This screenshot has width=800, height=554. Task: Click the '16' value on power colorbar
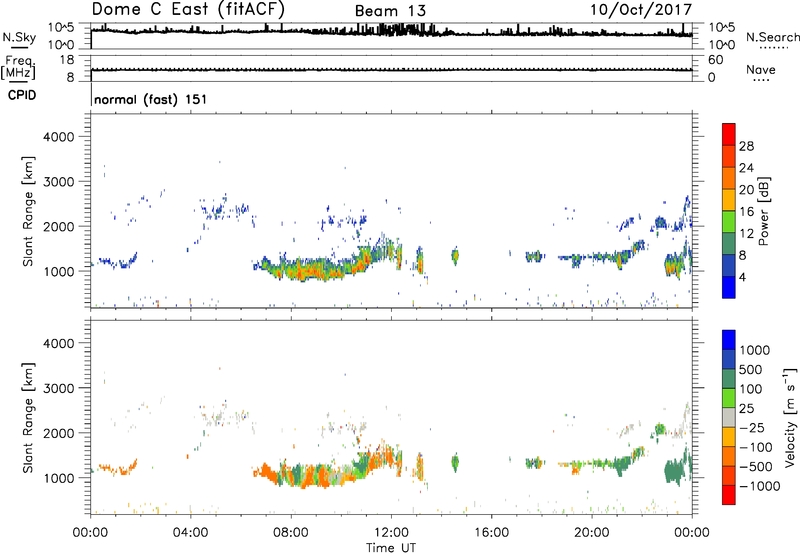tap(746, 212)
